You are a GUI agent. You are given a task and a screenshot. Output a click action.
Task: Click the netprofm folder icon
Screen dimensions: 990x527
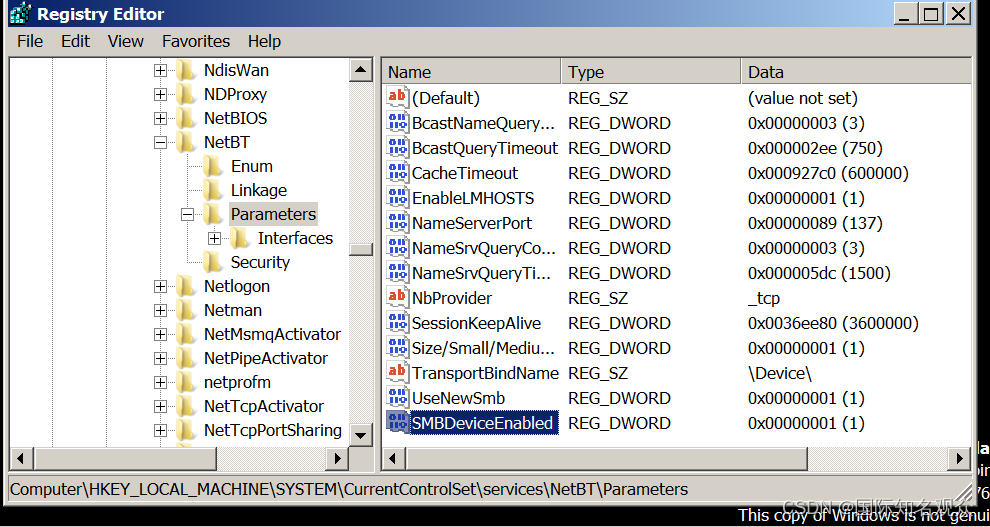pos(186,382)
